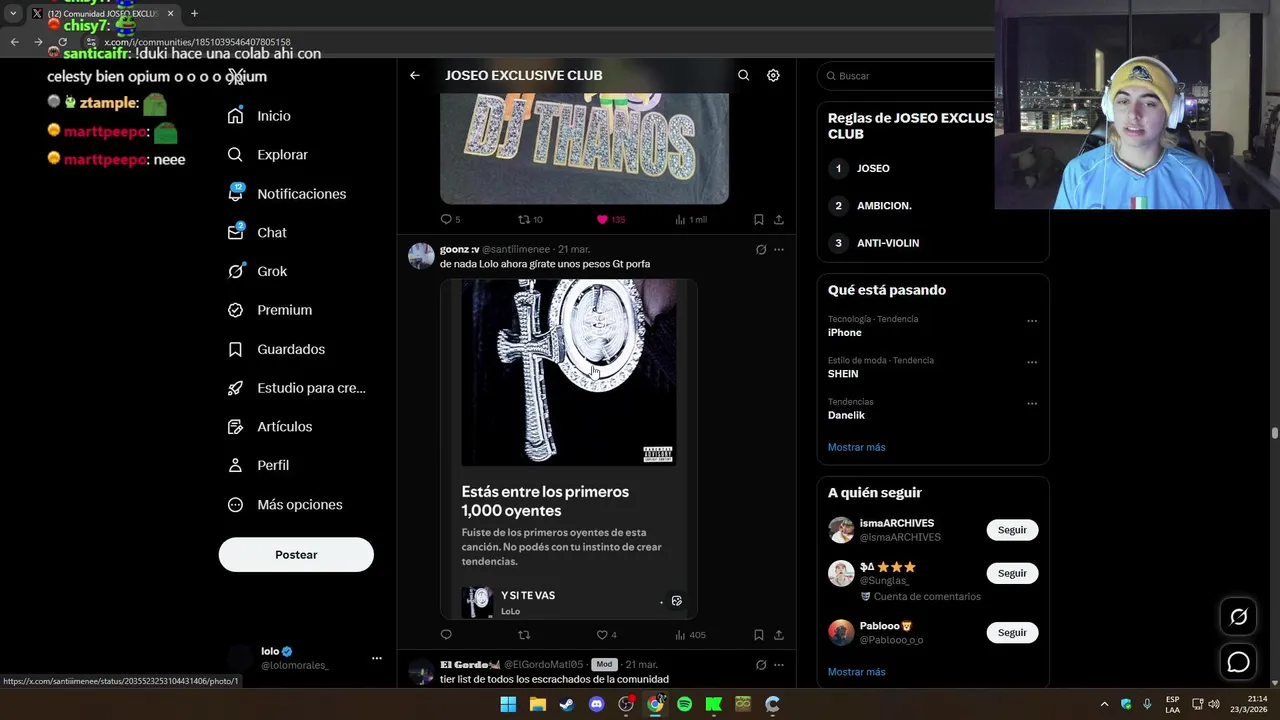Go back with JOSEO EXCLUSIVE CLUB arrow

(415, 75)
